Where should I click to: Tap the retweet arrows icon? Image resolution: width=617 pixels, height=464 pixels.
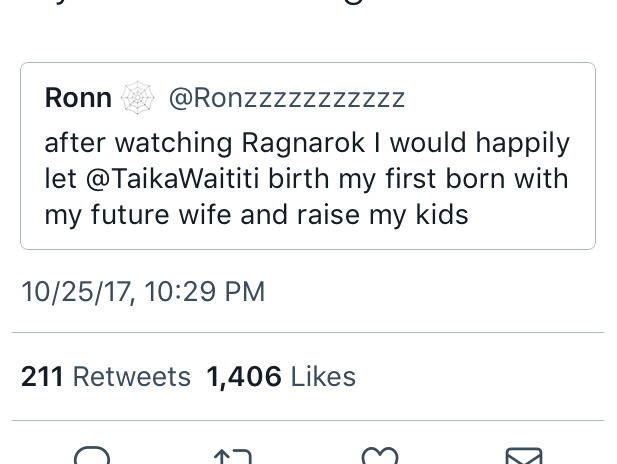point(233,456)
